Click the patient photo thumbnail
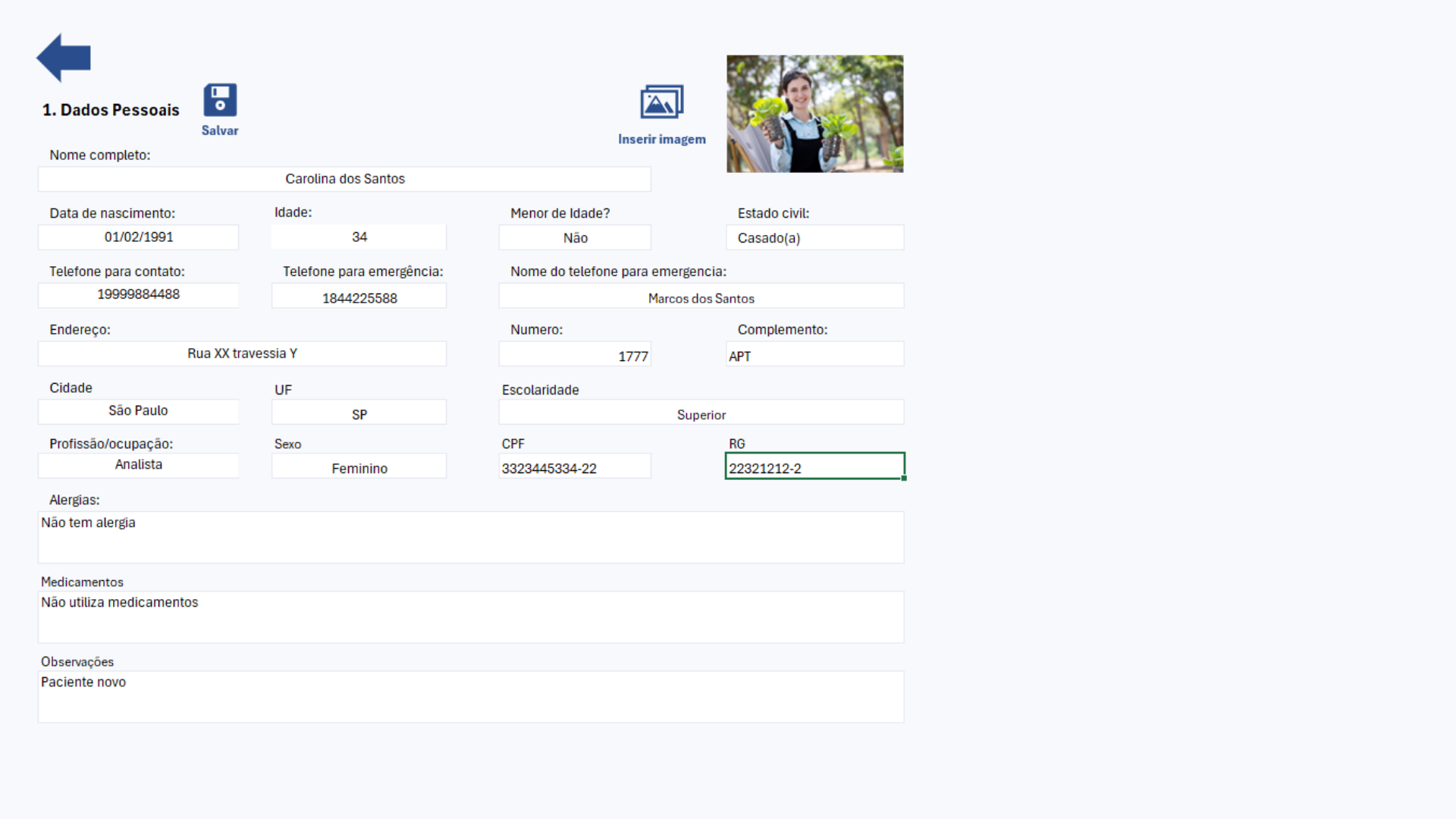 (x=814, y=114)
